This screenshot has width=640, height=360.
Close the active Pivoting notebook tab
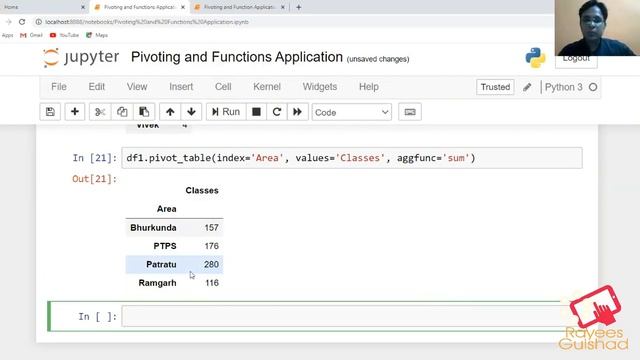pyautogui.click(x=183, y=7)
